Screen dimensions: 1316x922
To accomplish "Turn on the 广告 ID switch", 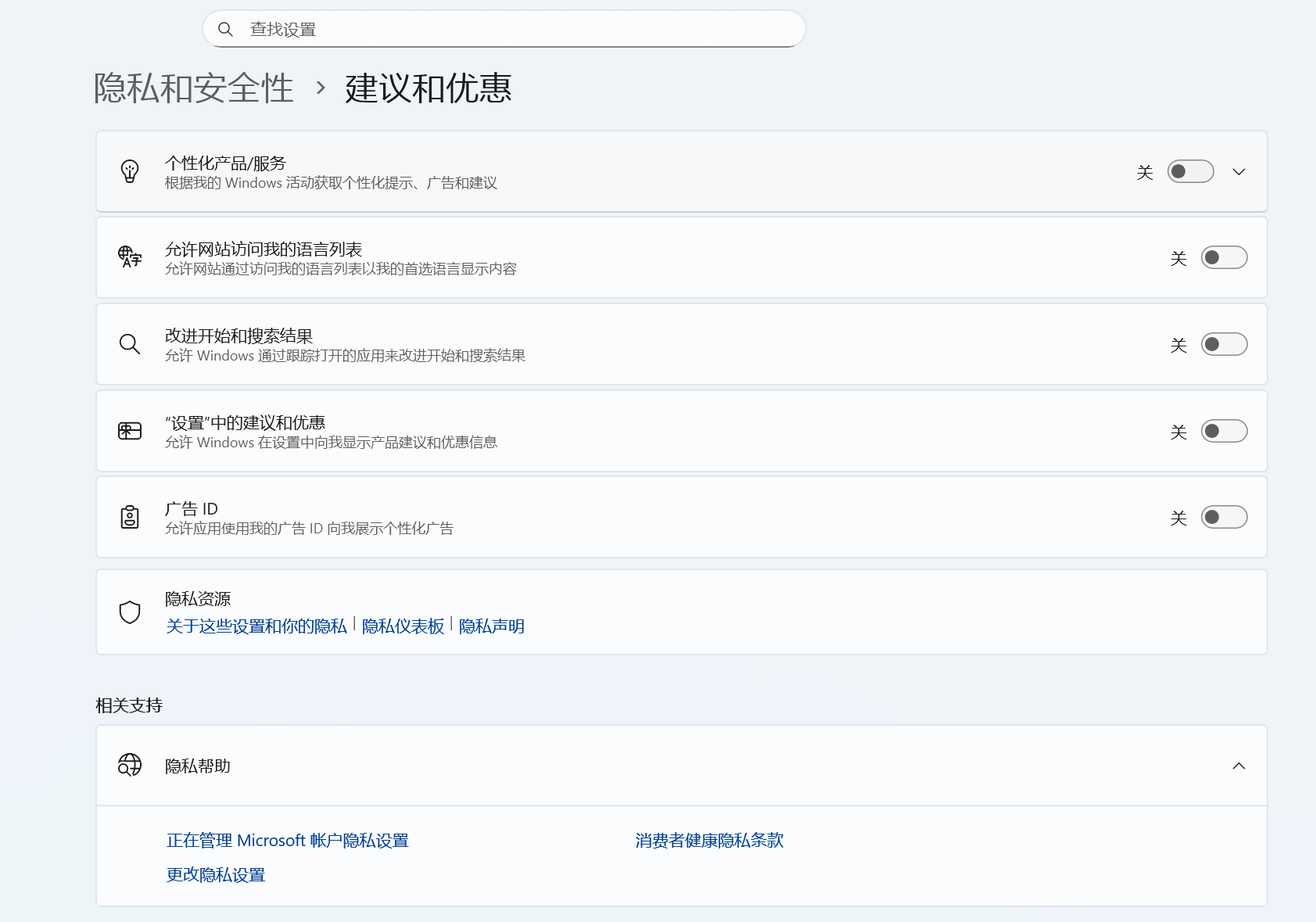I will [1224, 517].
